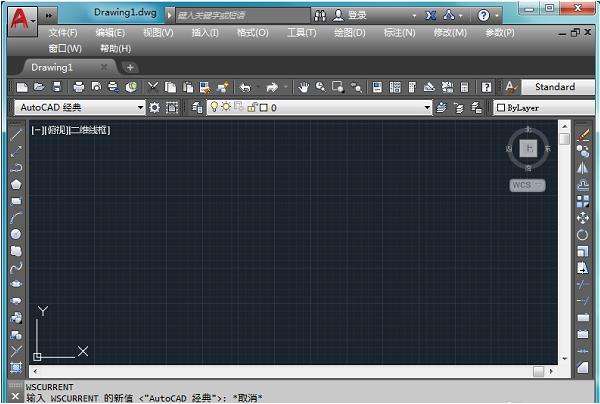Select the Circle draw tool

point(16,234)
